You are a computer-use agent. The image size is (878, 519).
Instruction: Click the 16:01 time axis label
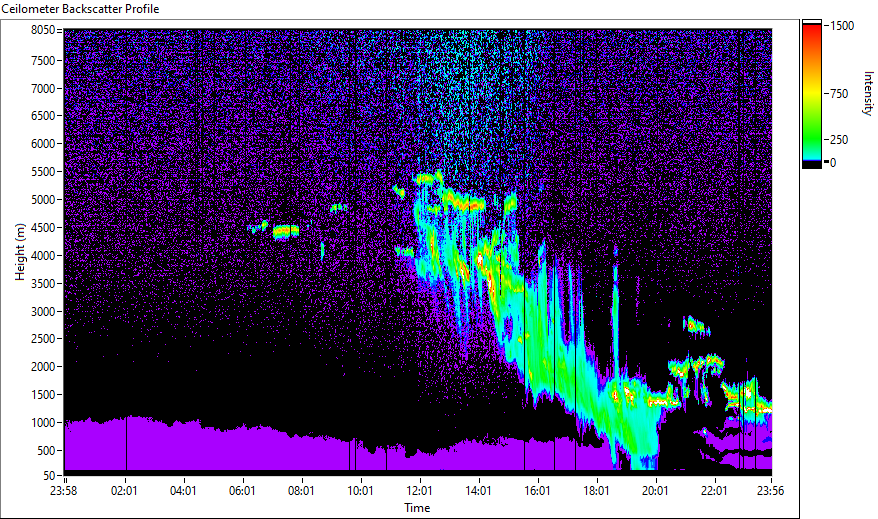[x=537, y=491]
